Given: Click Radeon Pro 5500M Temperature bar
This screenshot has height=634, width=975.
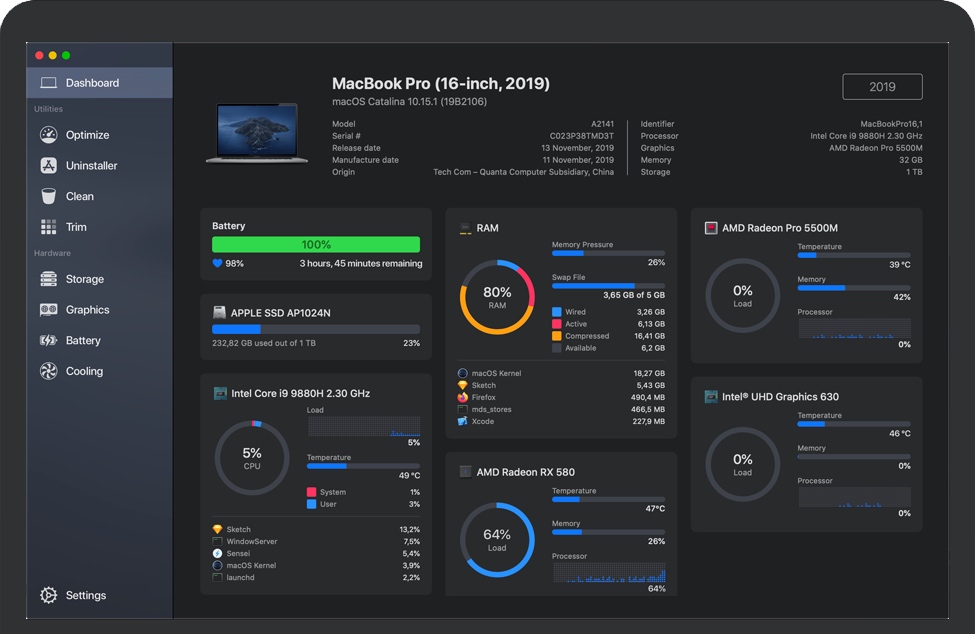Looking at the screenshot, I should (x=854, y=255).
